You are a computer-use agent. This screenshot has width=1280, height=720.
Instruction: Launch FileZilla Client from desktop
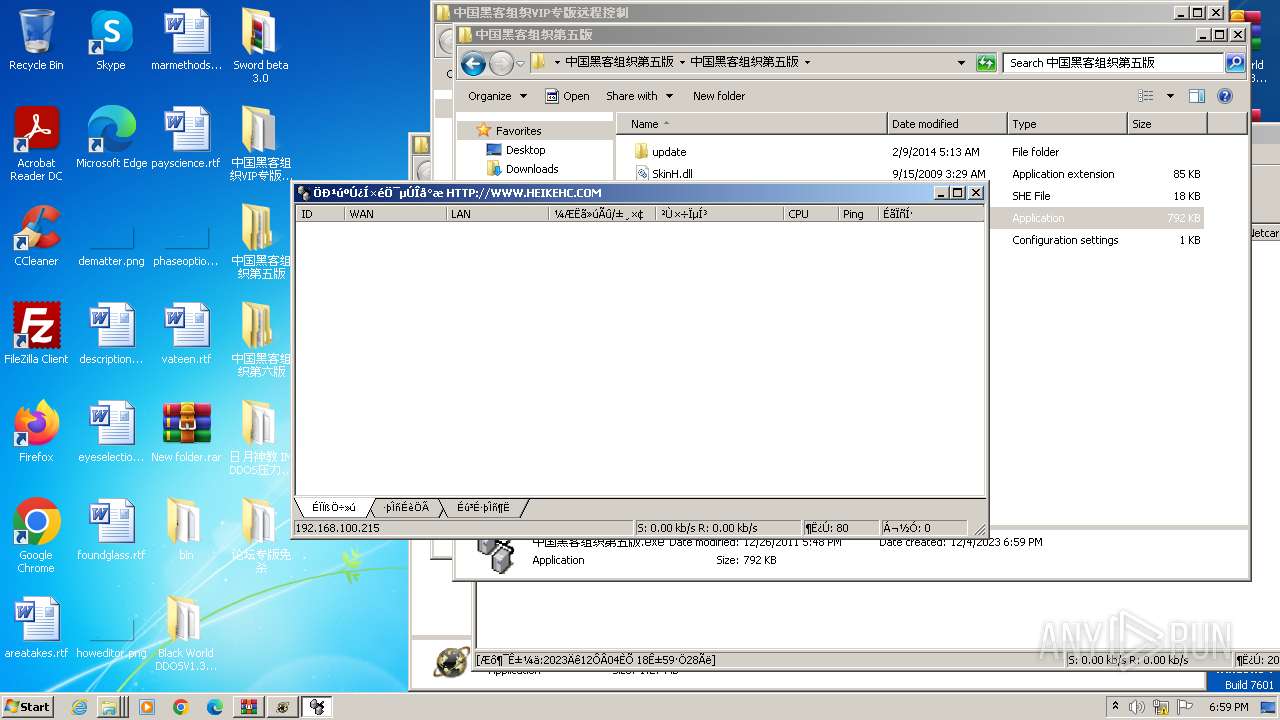pyautogui.click(x=36, y=334)
